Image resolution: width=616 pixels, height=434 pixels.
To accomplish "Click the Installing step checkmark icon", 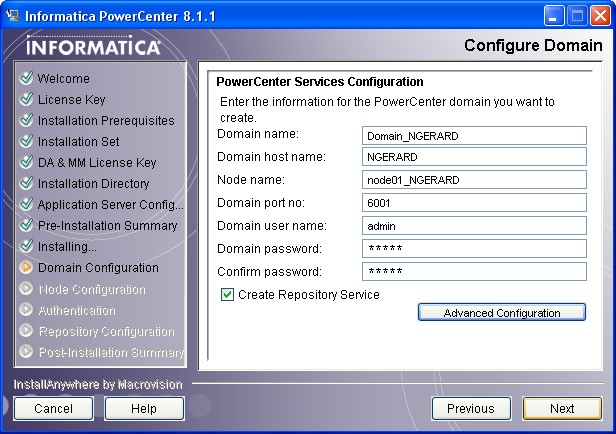I will click(x=26, y=246).
